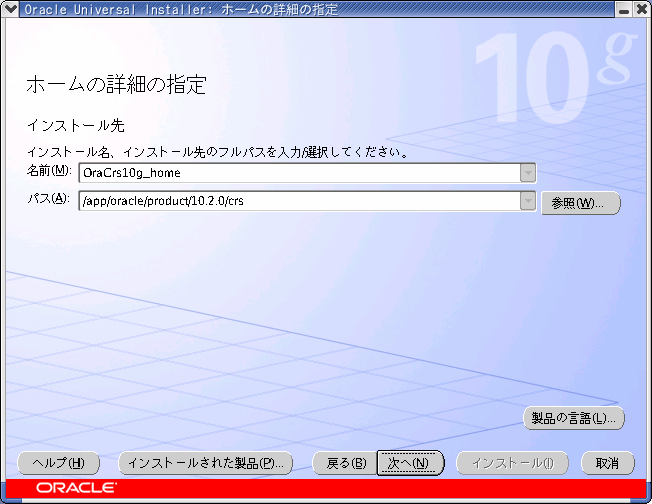
Task: Click the インストール先 section label
Action: tap(76, 125)
